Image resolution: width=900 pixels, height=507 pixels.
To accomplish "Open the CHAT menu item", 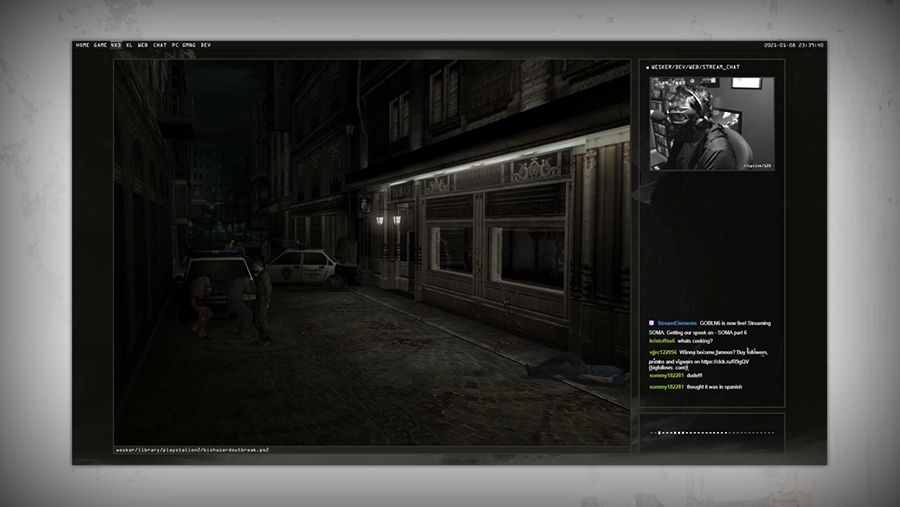I will 160,45.
